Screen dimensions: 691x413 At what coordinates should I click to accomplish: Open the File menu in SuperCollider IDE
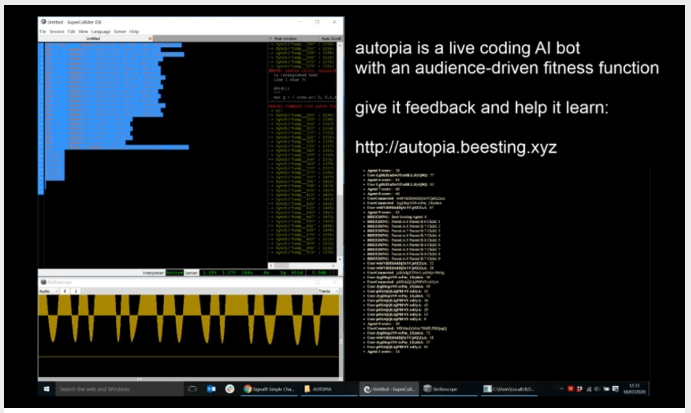(43, 32)
